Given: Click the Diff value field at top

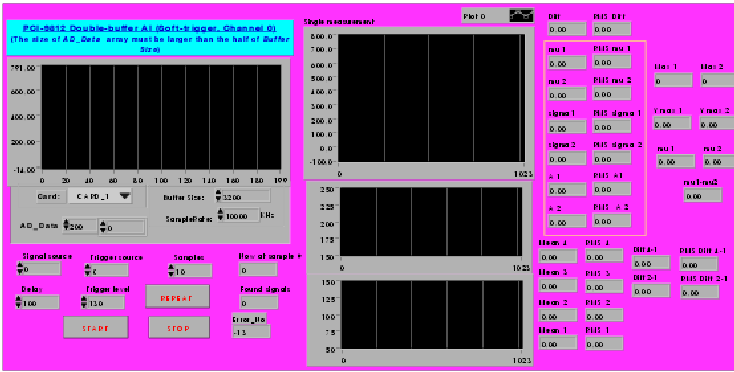Looking at the screenshot, I should click(567, 29).
